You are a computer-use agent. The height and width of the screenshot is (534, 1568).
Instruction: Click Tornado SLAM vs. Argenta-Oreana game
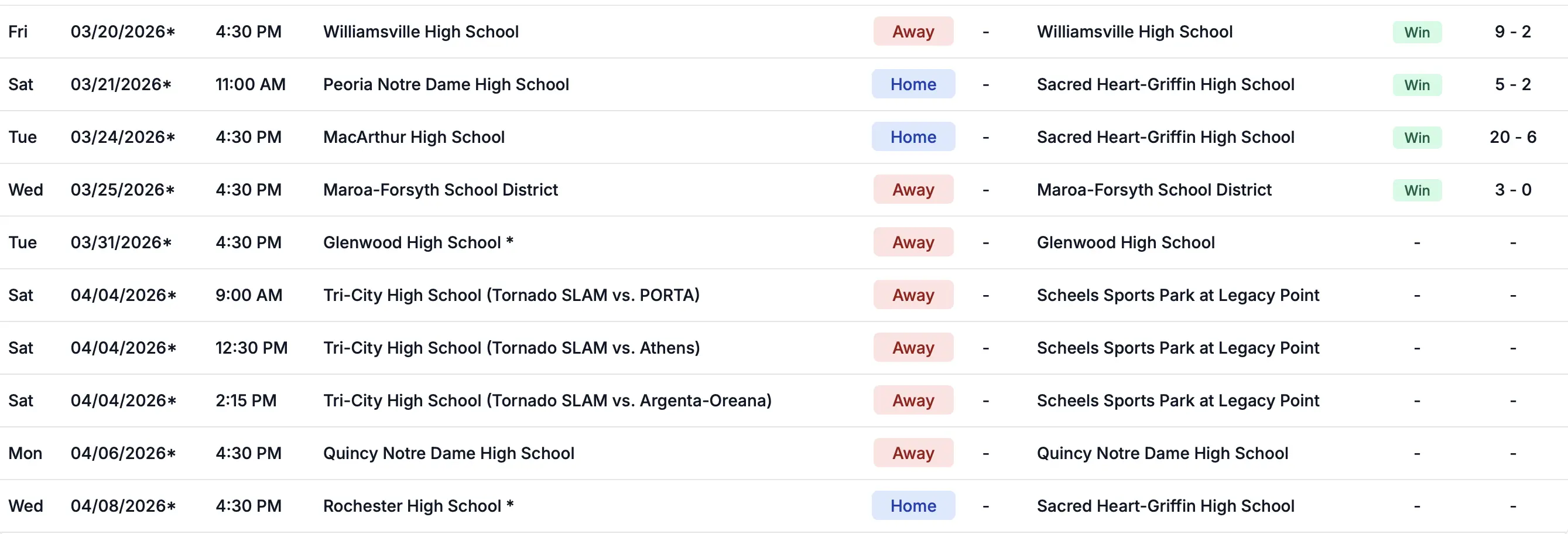tap(547, 400)
